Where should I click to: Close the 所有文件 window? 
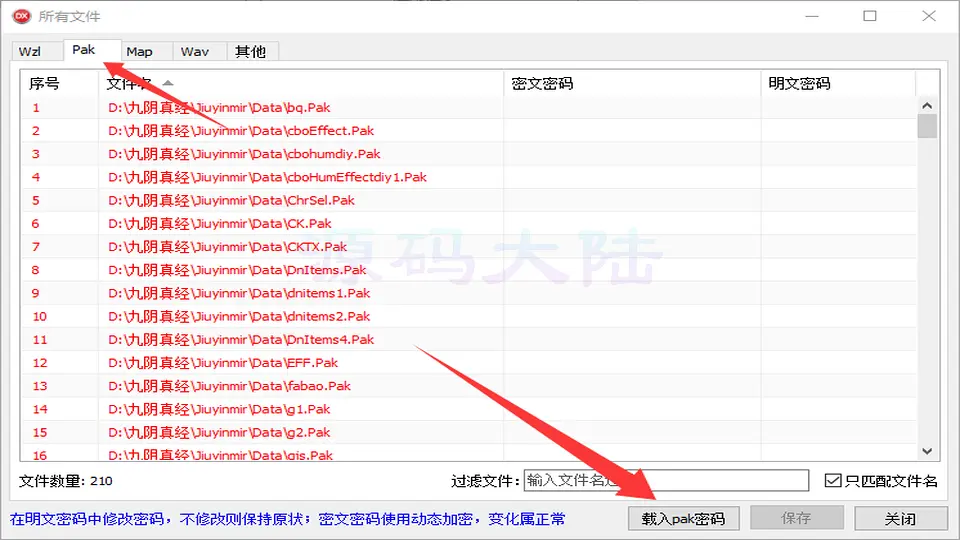point(929,16)
